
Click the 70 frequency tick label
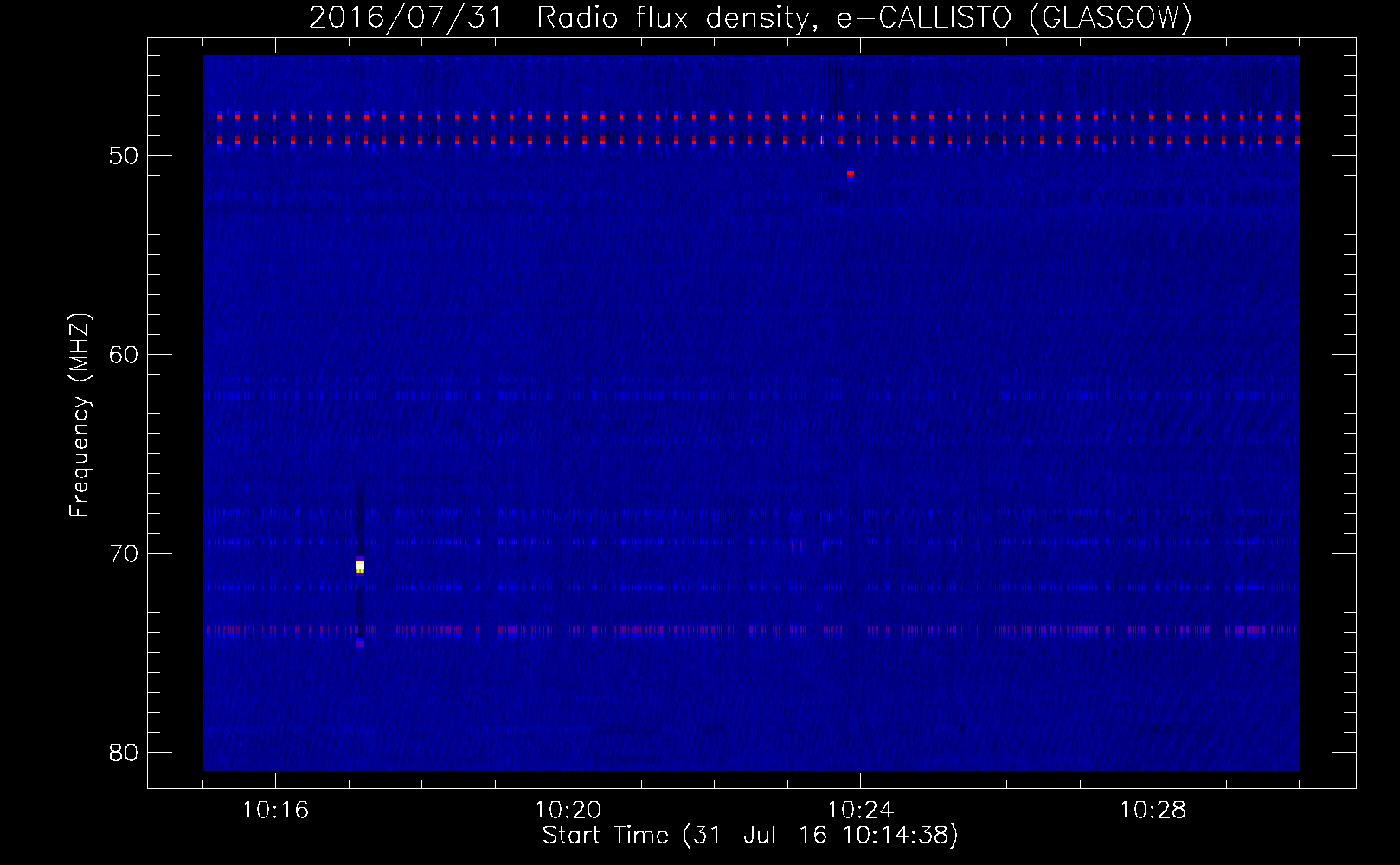(124, 554)
